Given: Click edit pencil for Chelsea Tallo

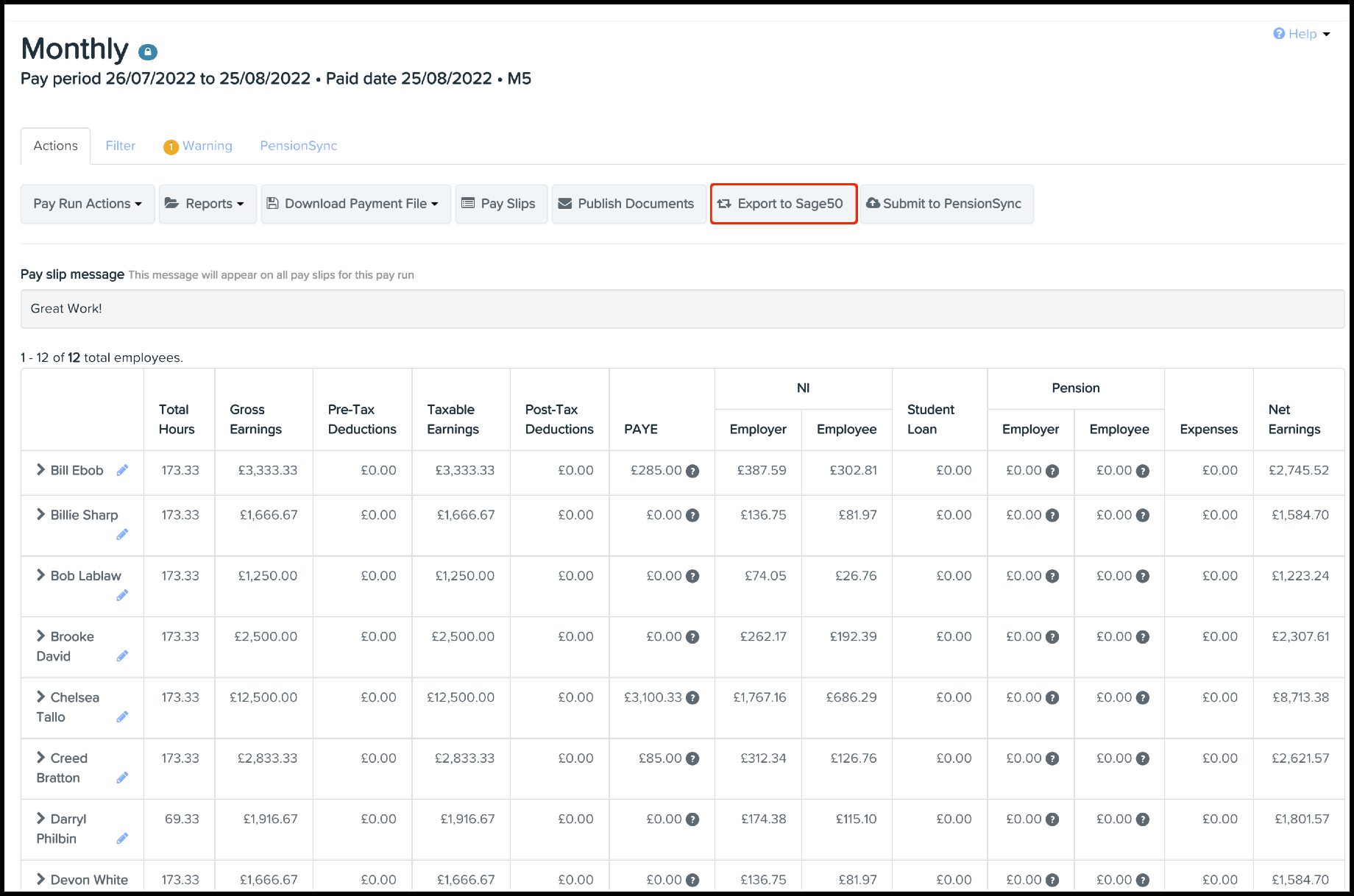Looking at the screenshot, I should [122, 717].
